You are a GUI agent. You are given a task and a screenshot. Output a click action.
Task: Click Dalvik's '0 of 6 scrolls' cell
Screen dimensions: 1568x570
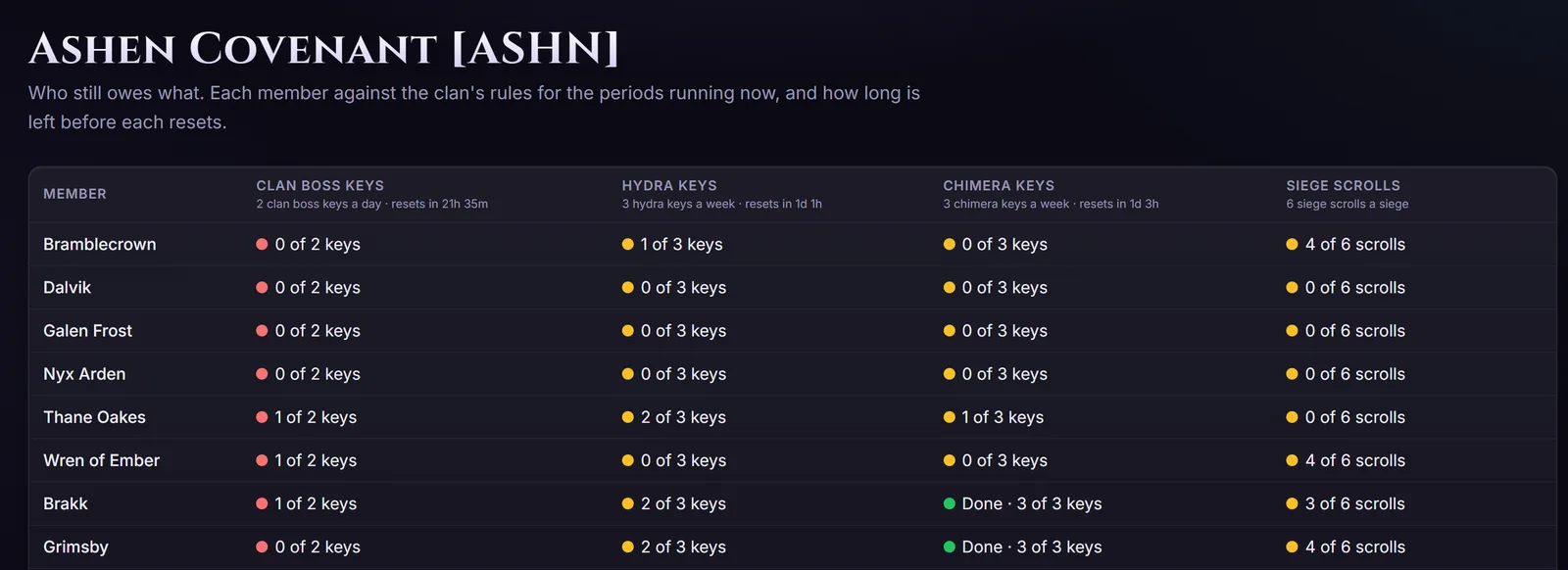pos(1346,287)
